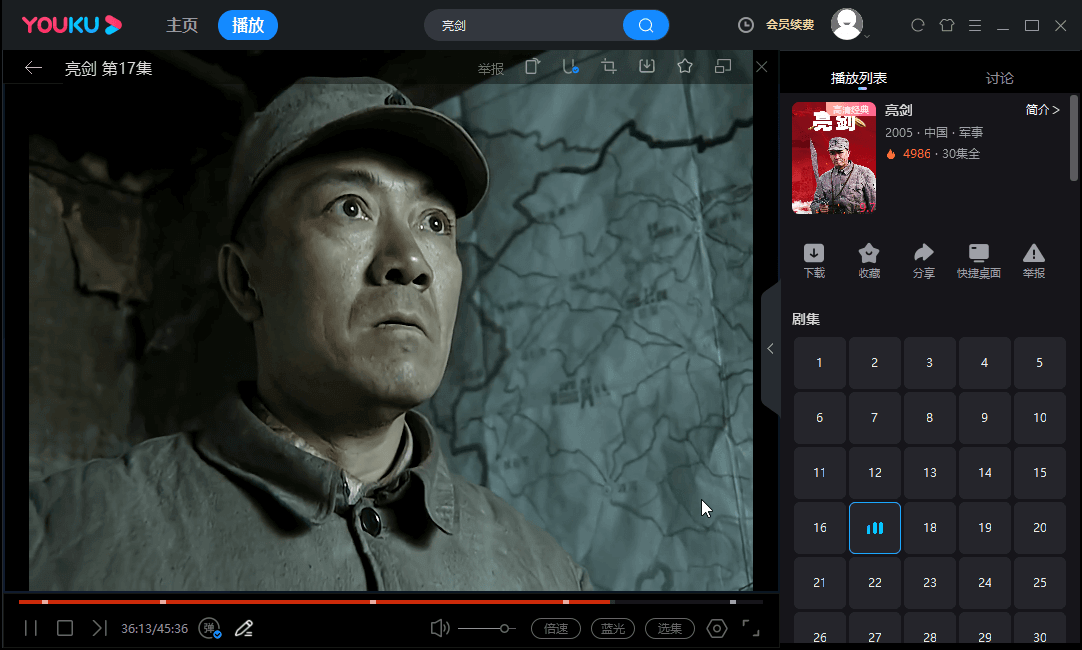Expand the 简介 synopsis
This screenshot has width=1082, height=650.
click(1042, 110)
